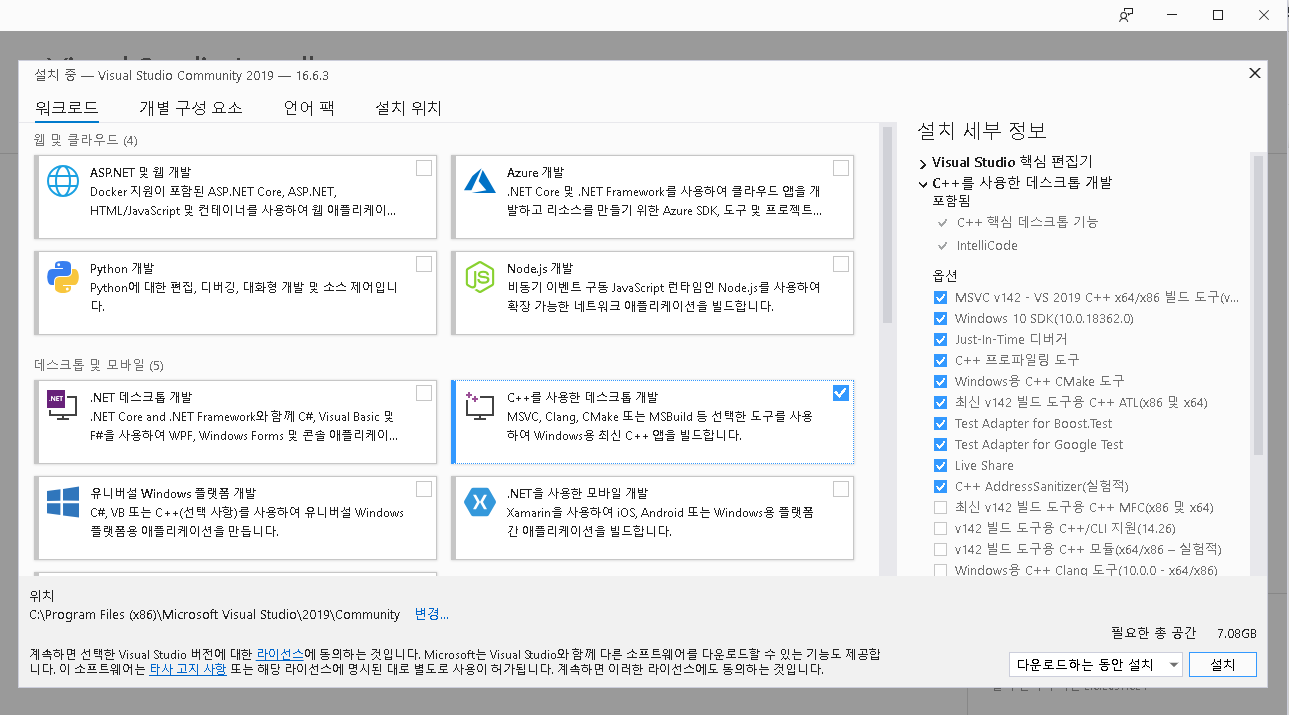Enable the Azure development workload checkbox
The width and height of the screenshot is (1289, 715).
click(840, 168)
